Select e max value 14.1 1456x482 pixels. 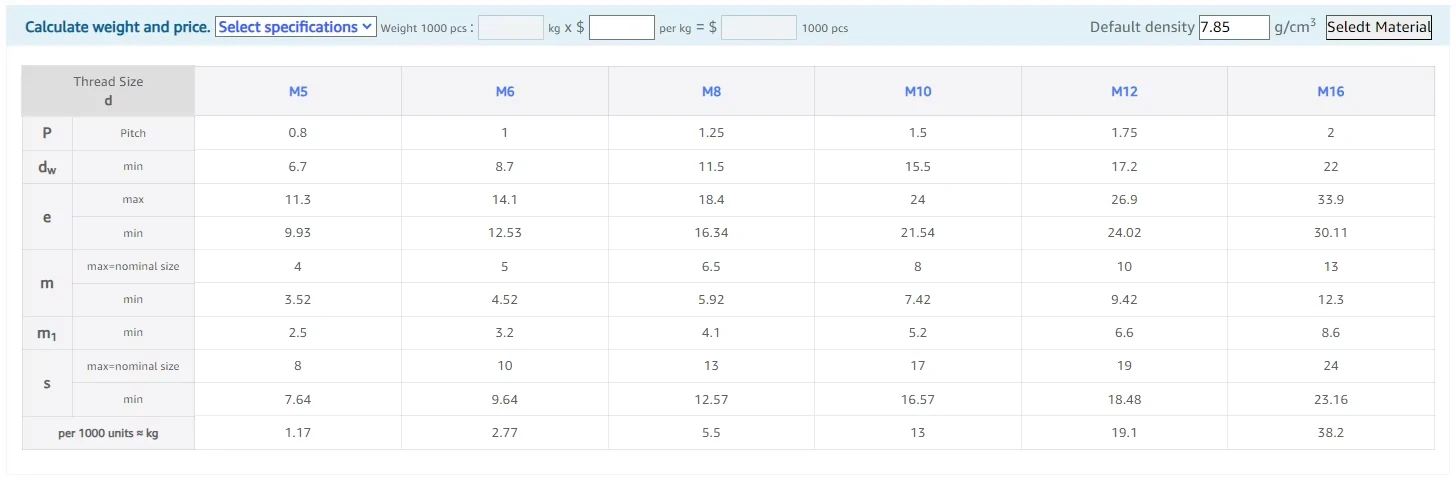click(x=505, y=200)
